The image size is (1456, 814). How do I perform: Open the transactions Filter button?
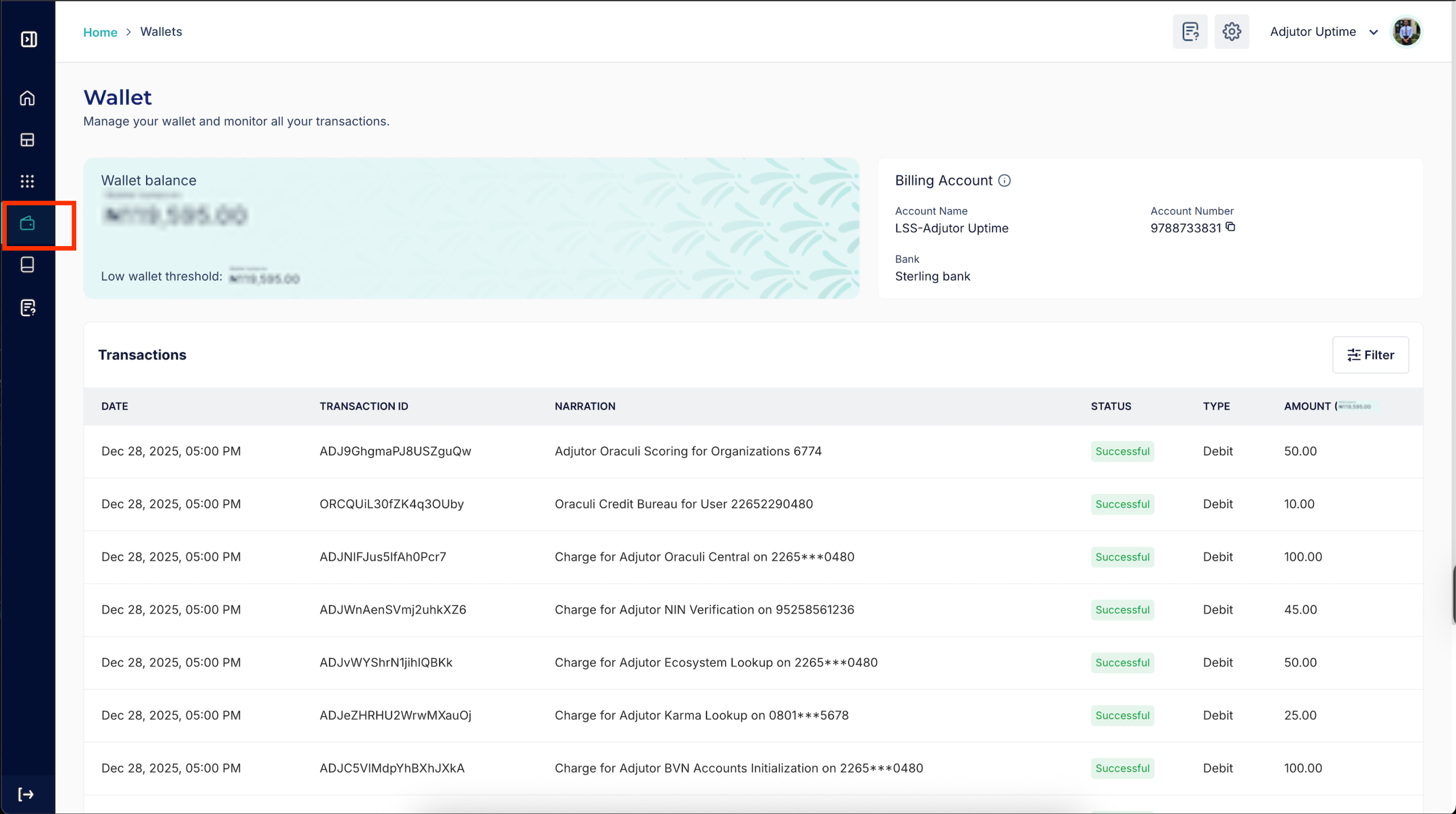point(1370,355)
